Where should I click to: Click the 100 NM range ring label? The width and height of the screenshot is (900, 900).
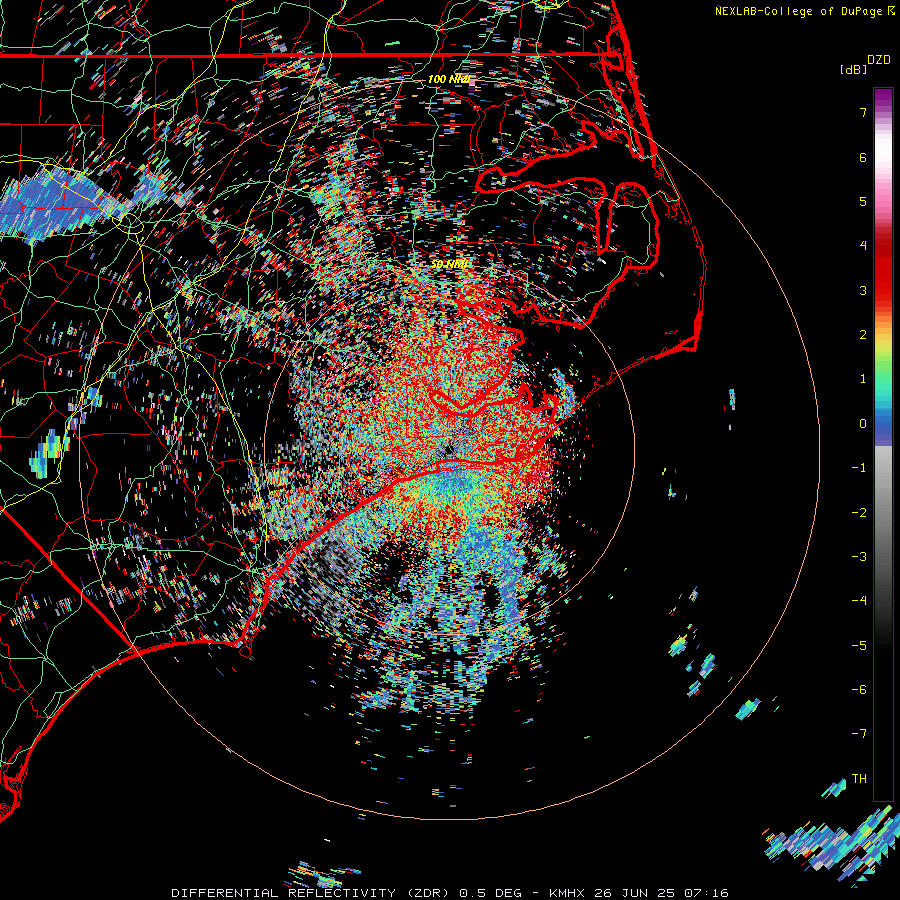pyautogui.click(x=449, y=79)
